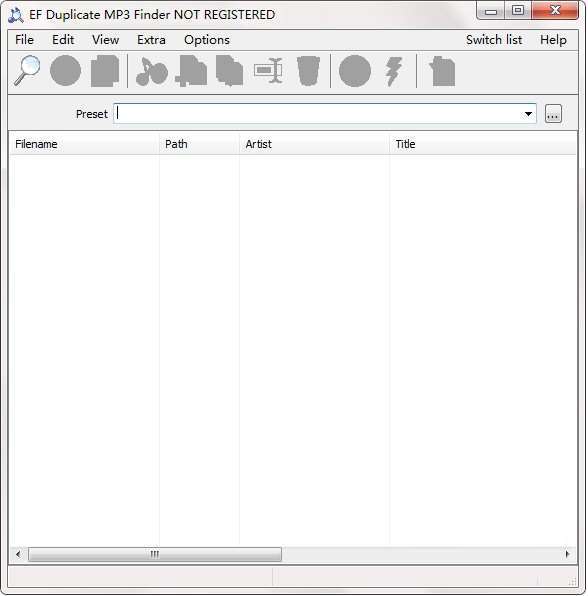Click the trash bin delete icon
Viewport: 588px width, 596px height.
[308, 71]
